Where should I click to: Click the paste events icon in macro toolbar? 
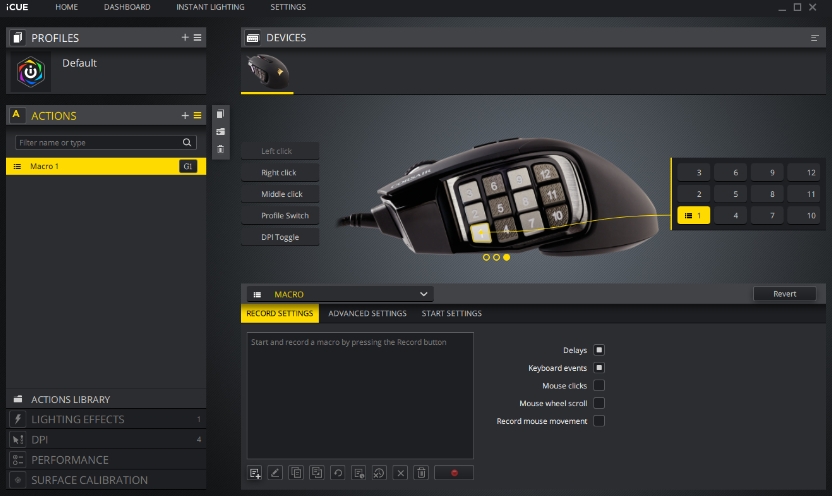317,473
